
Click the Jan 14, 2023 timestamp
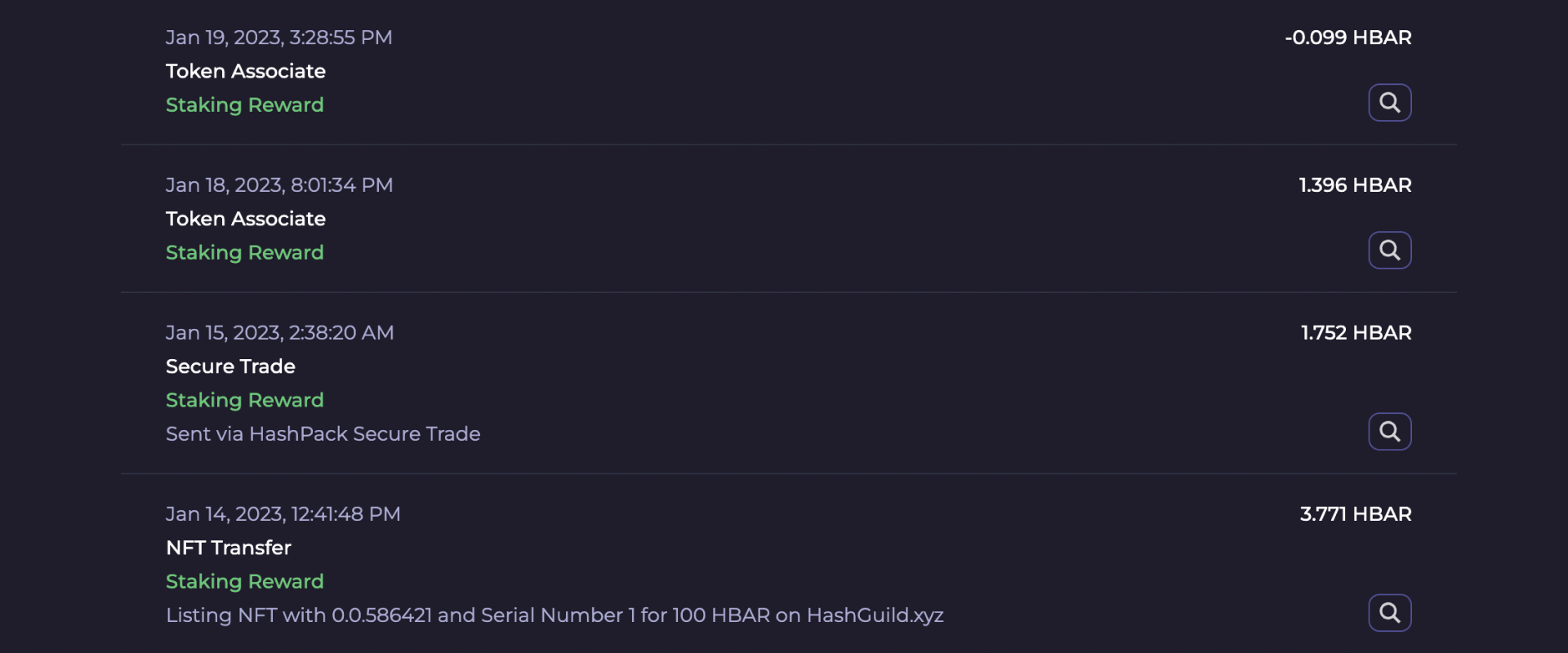283,513
